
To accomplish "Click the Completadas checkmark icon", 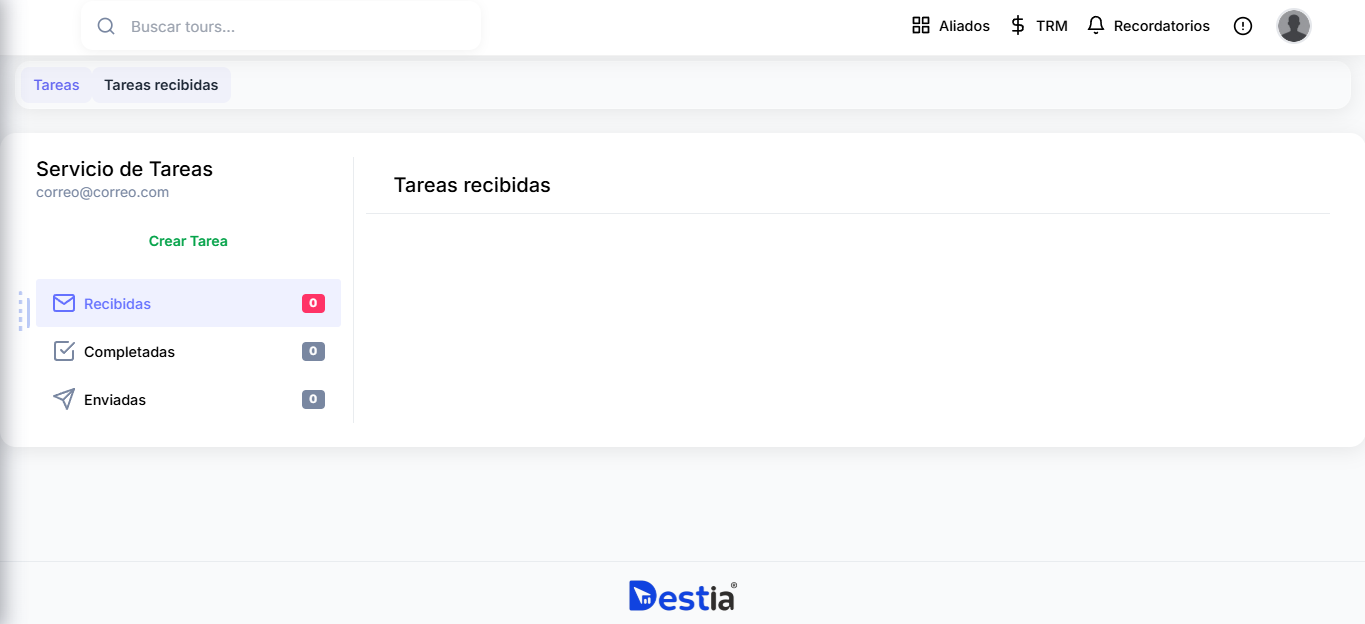I will (64, 351).
